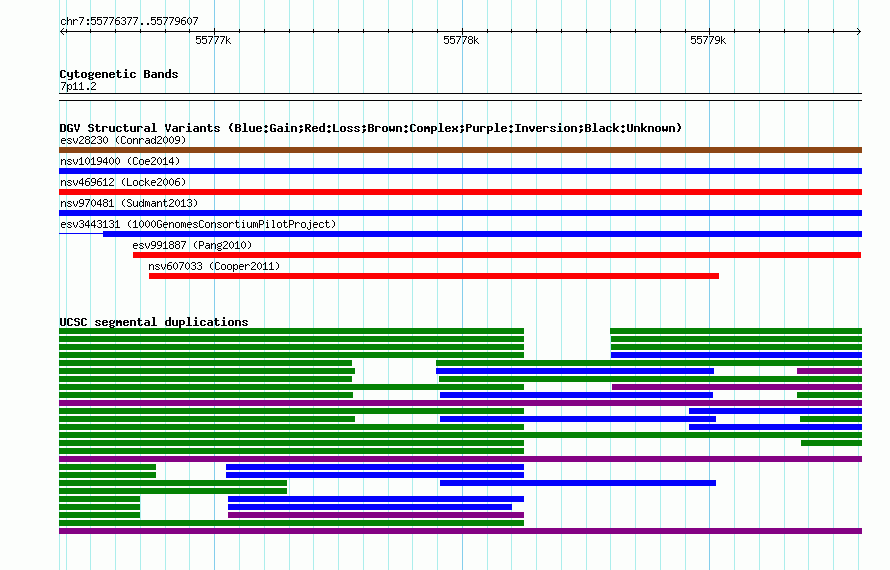Click the red esv991887 loss bar
The image size is (890, 570).
[x=497, y=255]
